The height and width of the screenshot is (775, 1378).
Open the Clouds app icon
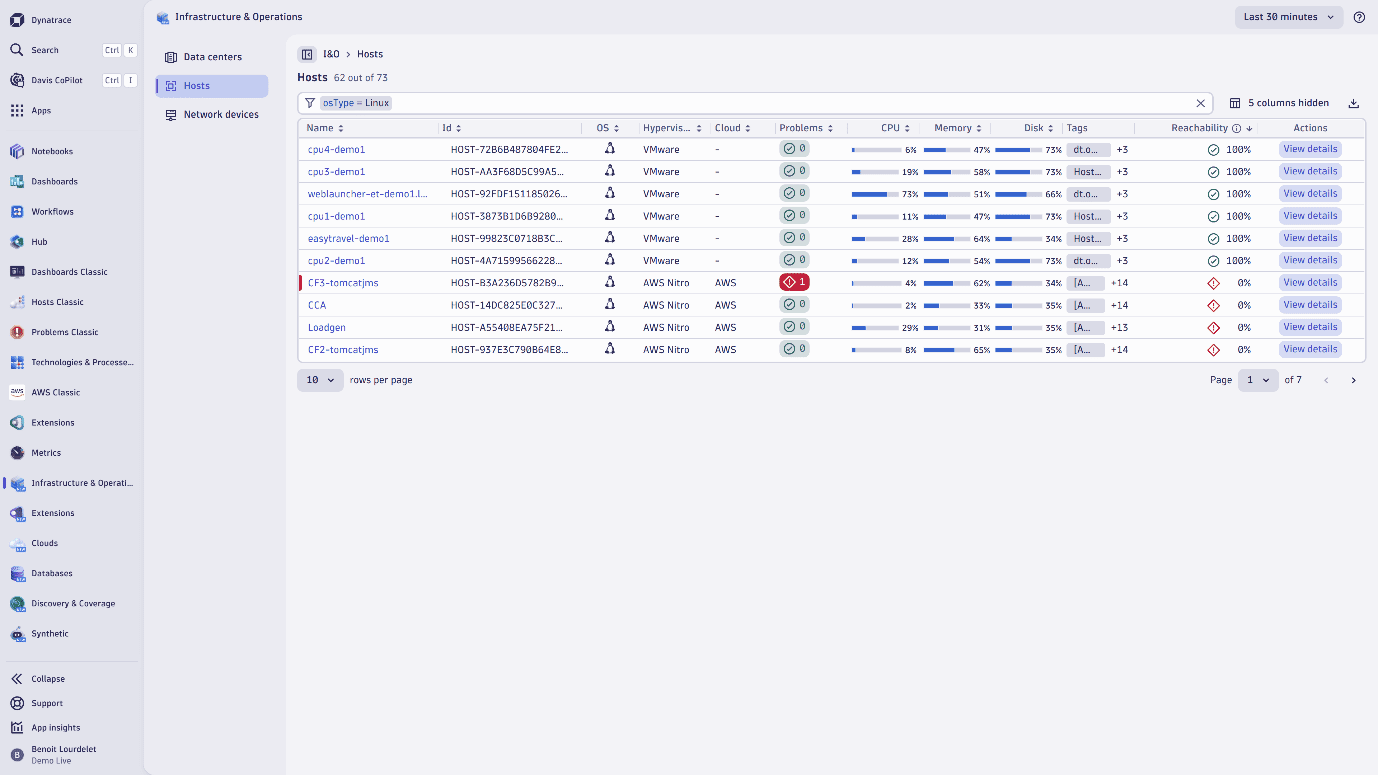point(17,543)
